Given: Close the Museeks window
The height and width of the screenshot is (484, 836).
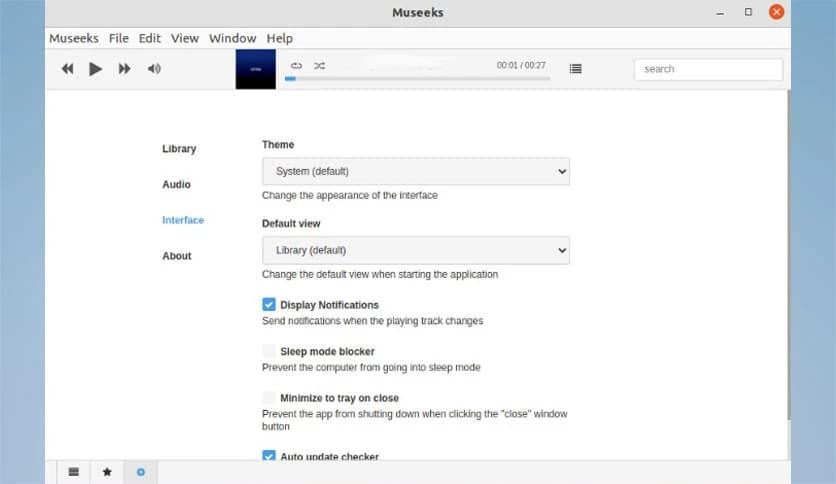Looking at the screenshot, I should coord(776,12).
